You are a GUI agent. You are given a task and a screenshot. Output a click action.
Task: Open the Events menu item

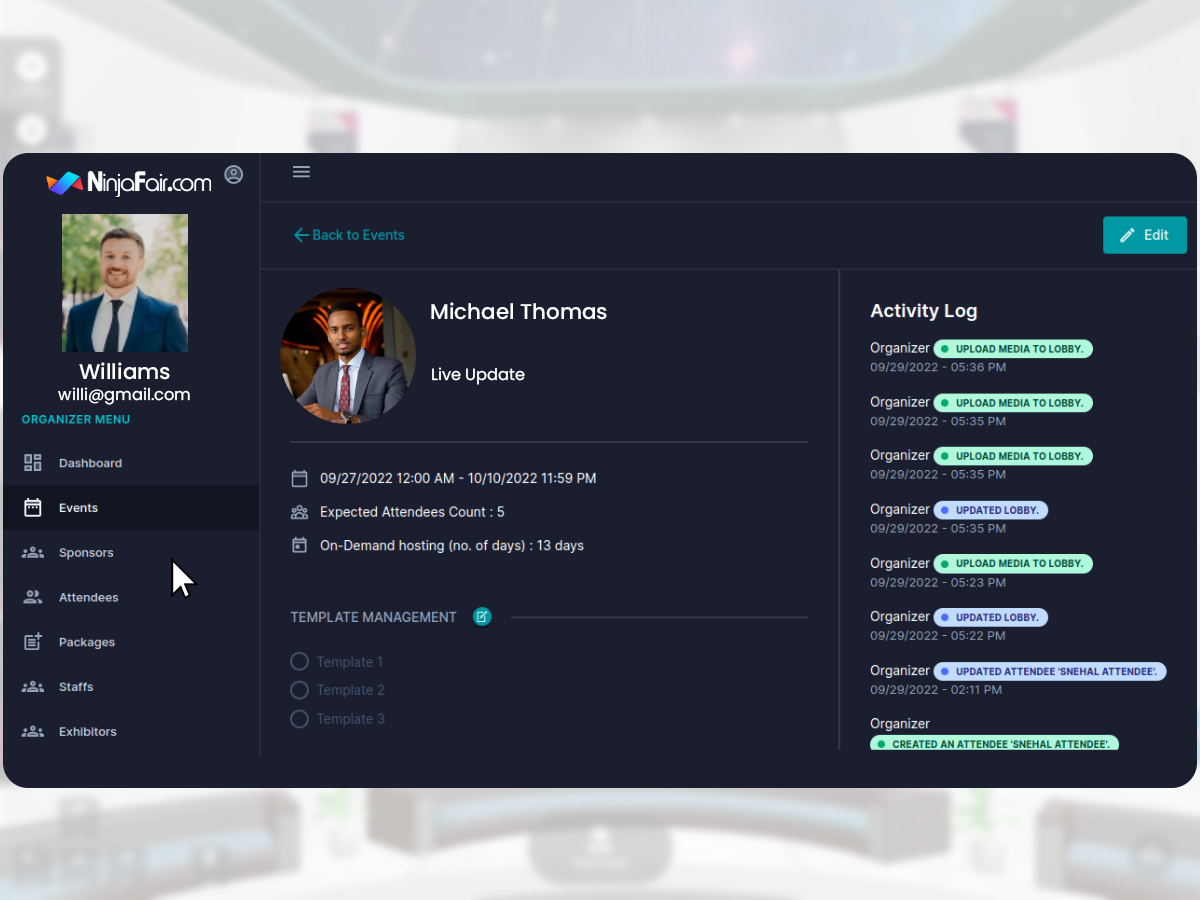[x=78, y=508]
